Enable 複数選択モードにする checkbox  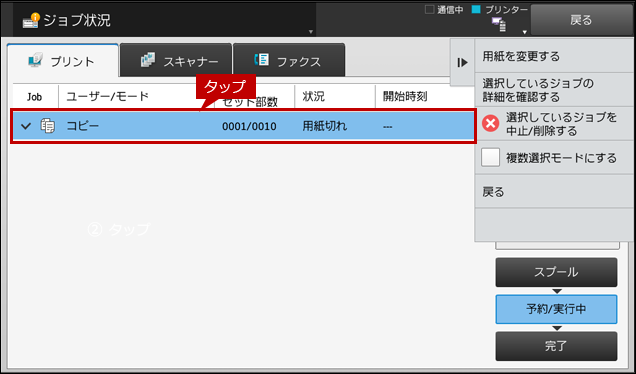pos(490,157)
